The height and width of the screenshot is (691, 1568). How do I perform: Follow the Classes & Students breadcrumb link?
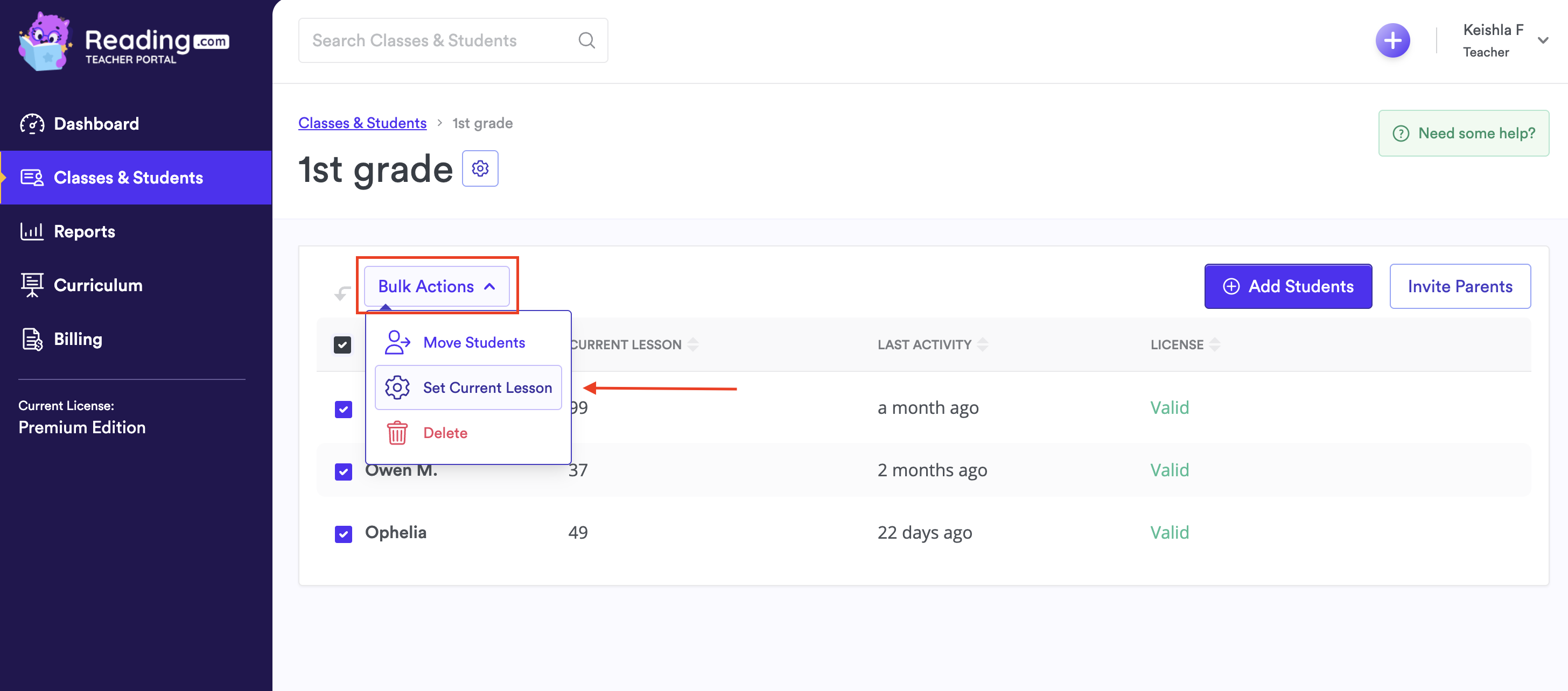click(x=362, y=123)
